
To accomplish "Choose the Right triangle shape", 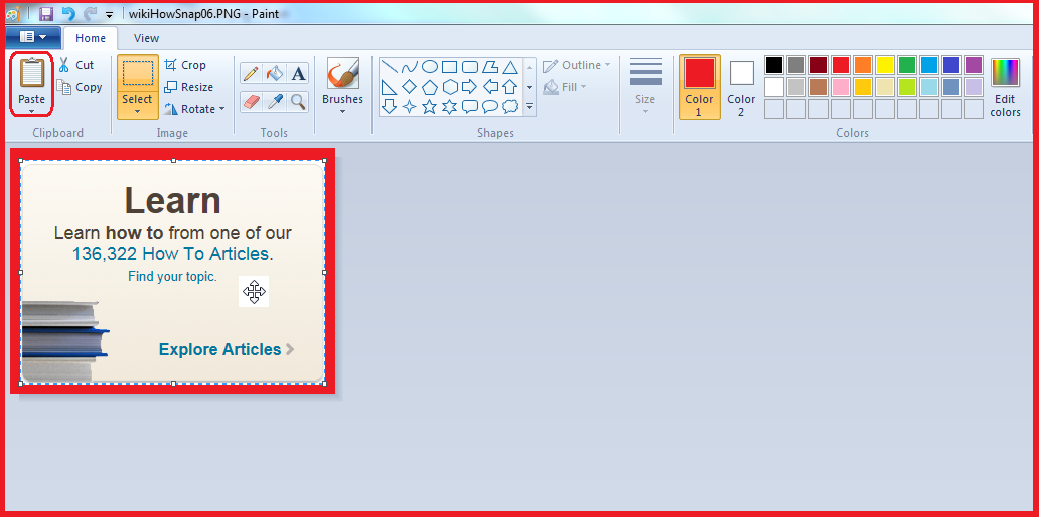I will tap(390, 87).
